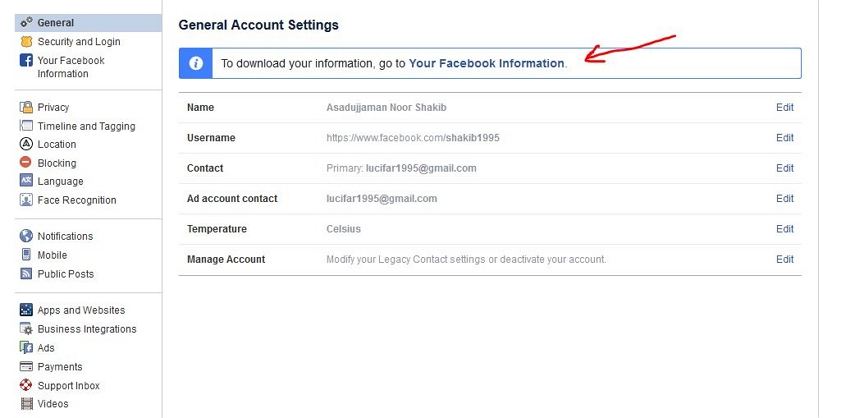
Task: Click the Facebook logo icon beside Your Facebook Information
Action: click(26, 60)
